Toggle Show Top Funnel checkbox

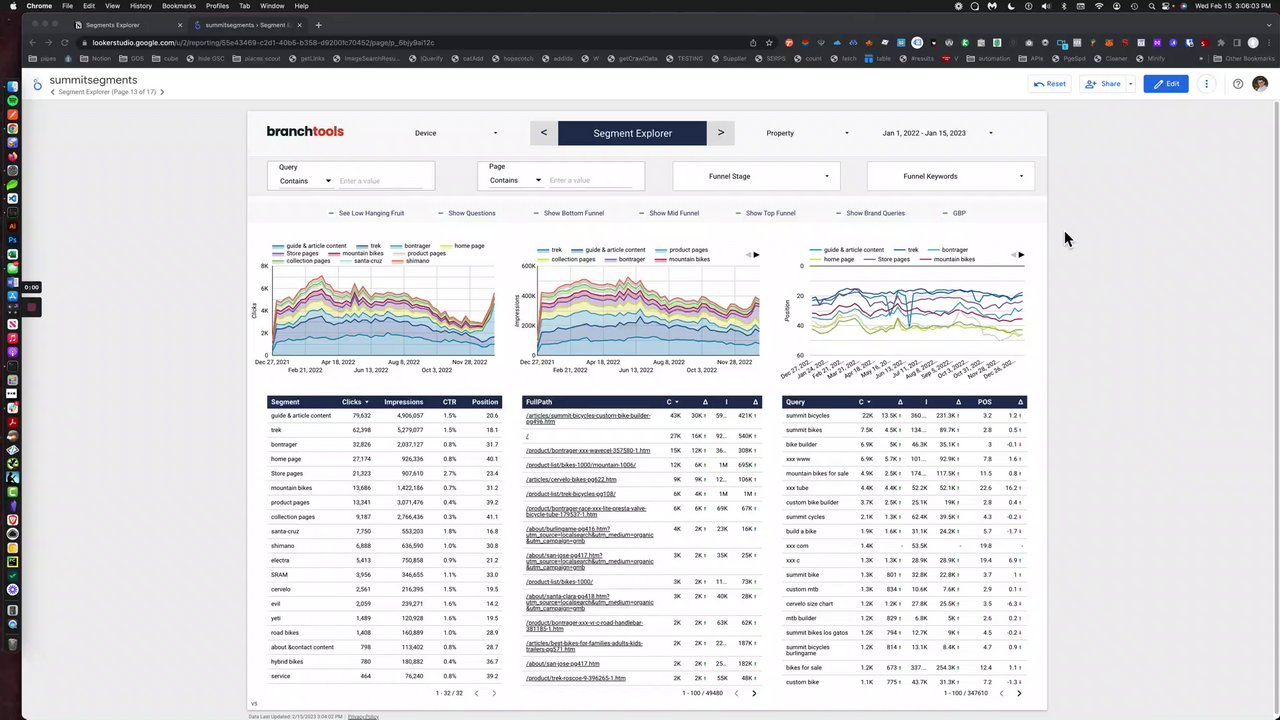coord(739,213)
